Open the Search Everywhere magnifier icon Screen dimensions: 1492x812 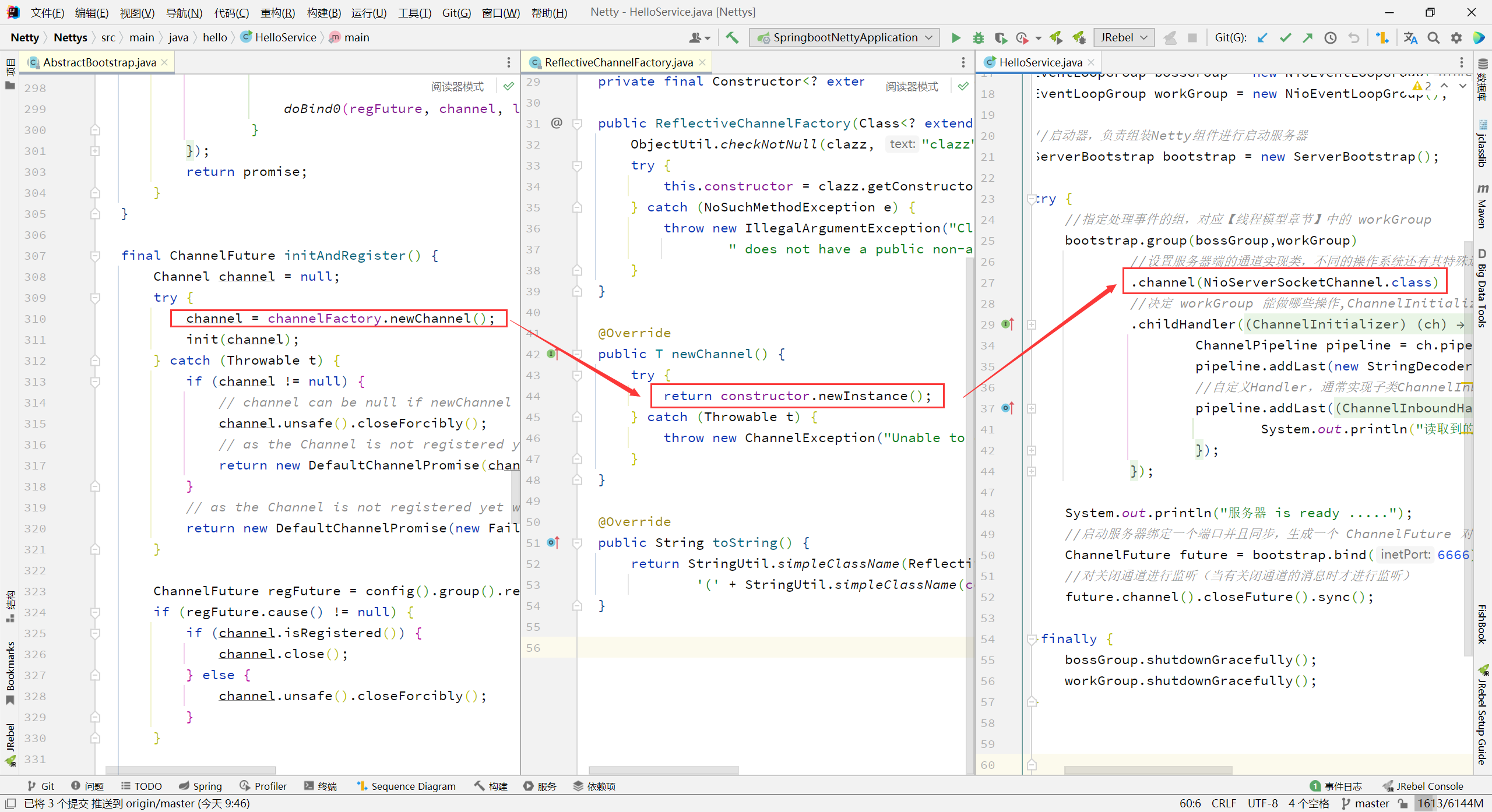[1434, 38]
